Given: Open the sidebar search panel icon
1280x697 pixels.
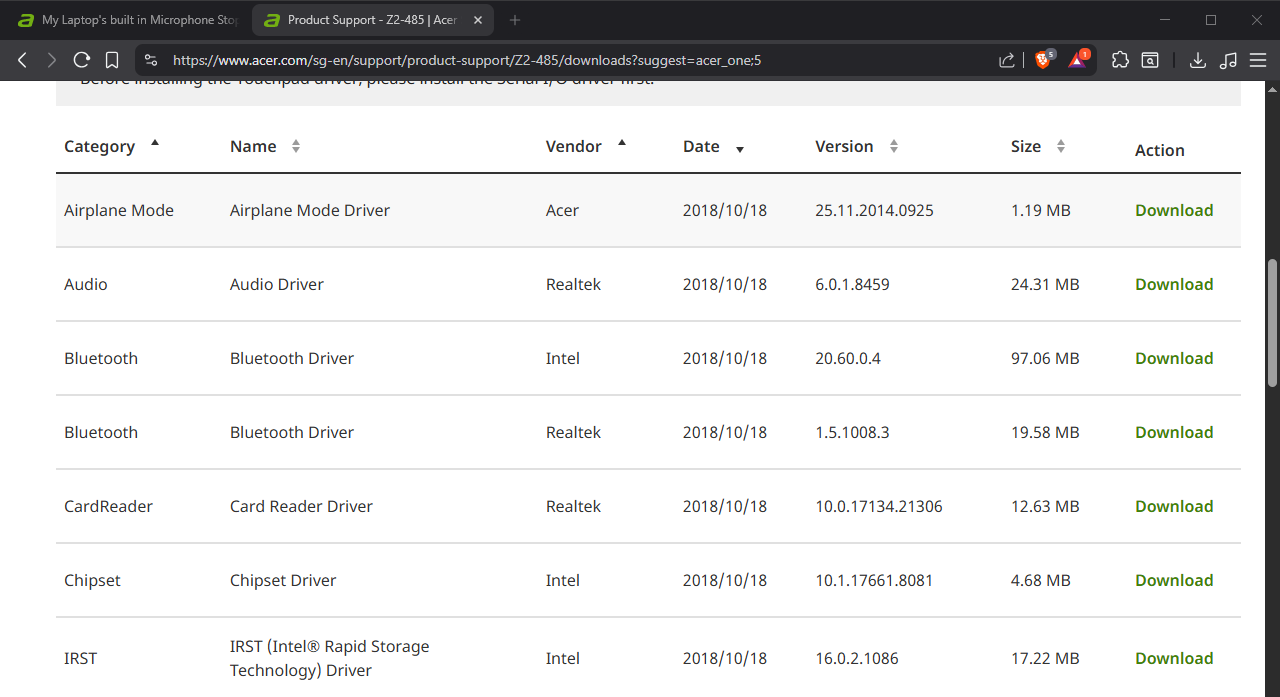Looking at the screenshot, I should point(1151,60).
